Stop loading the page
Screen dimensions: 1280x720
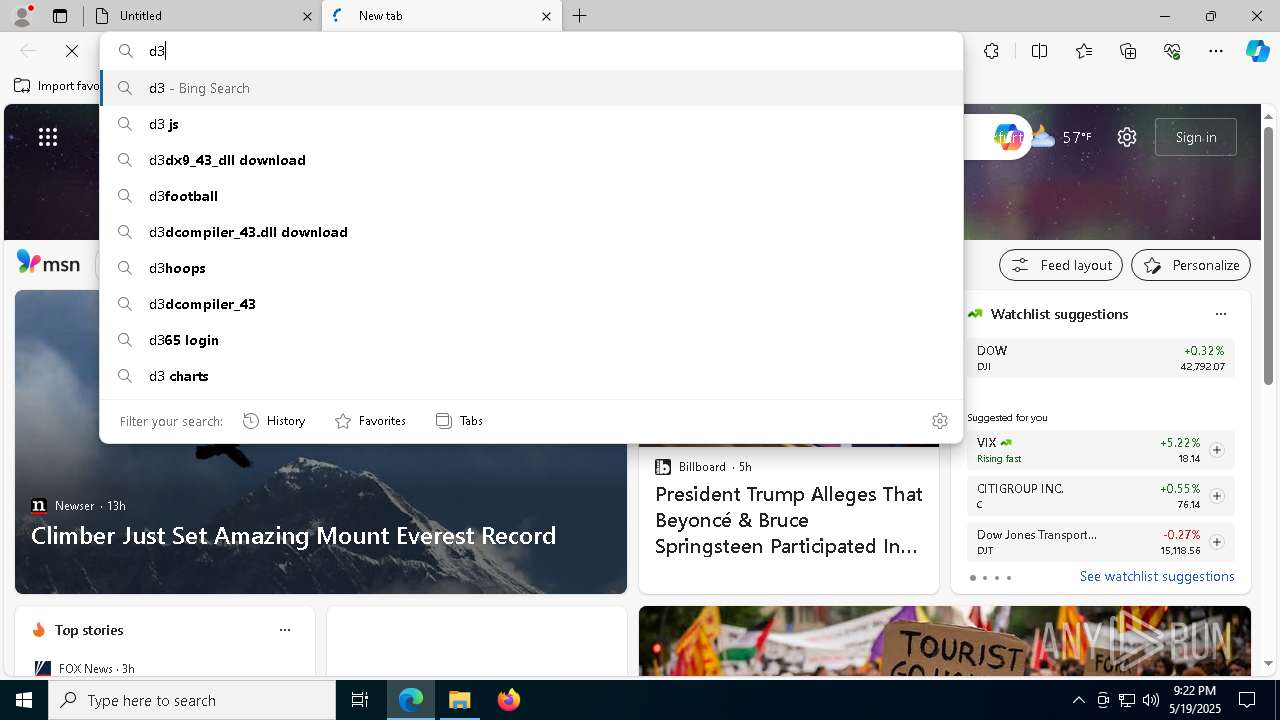tap(72, 51)
